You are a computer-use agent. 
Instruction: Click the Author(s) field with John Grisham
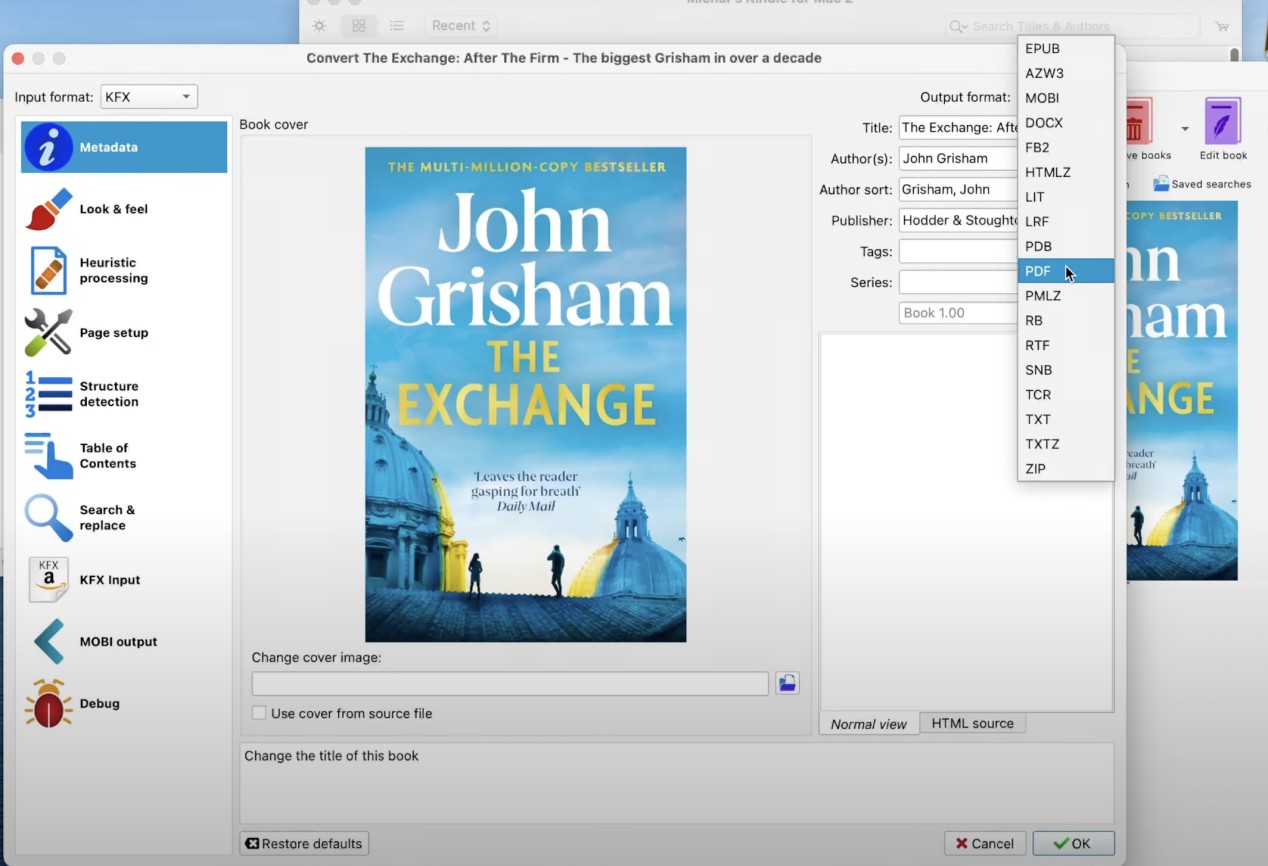958,158
